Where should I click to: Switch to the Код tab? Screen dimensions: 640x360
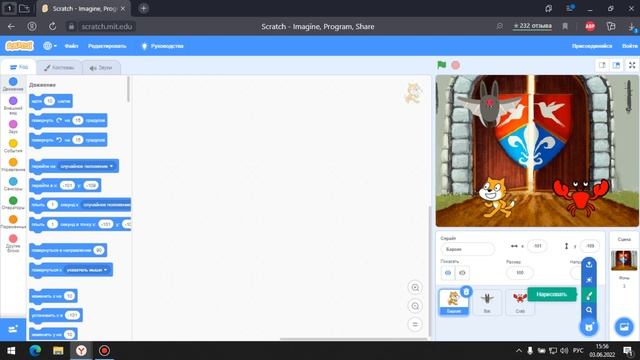[19, 67]
